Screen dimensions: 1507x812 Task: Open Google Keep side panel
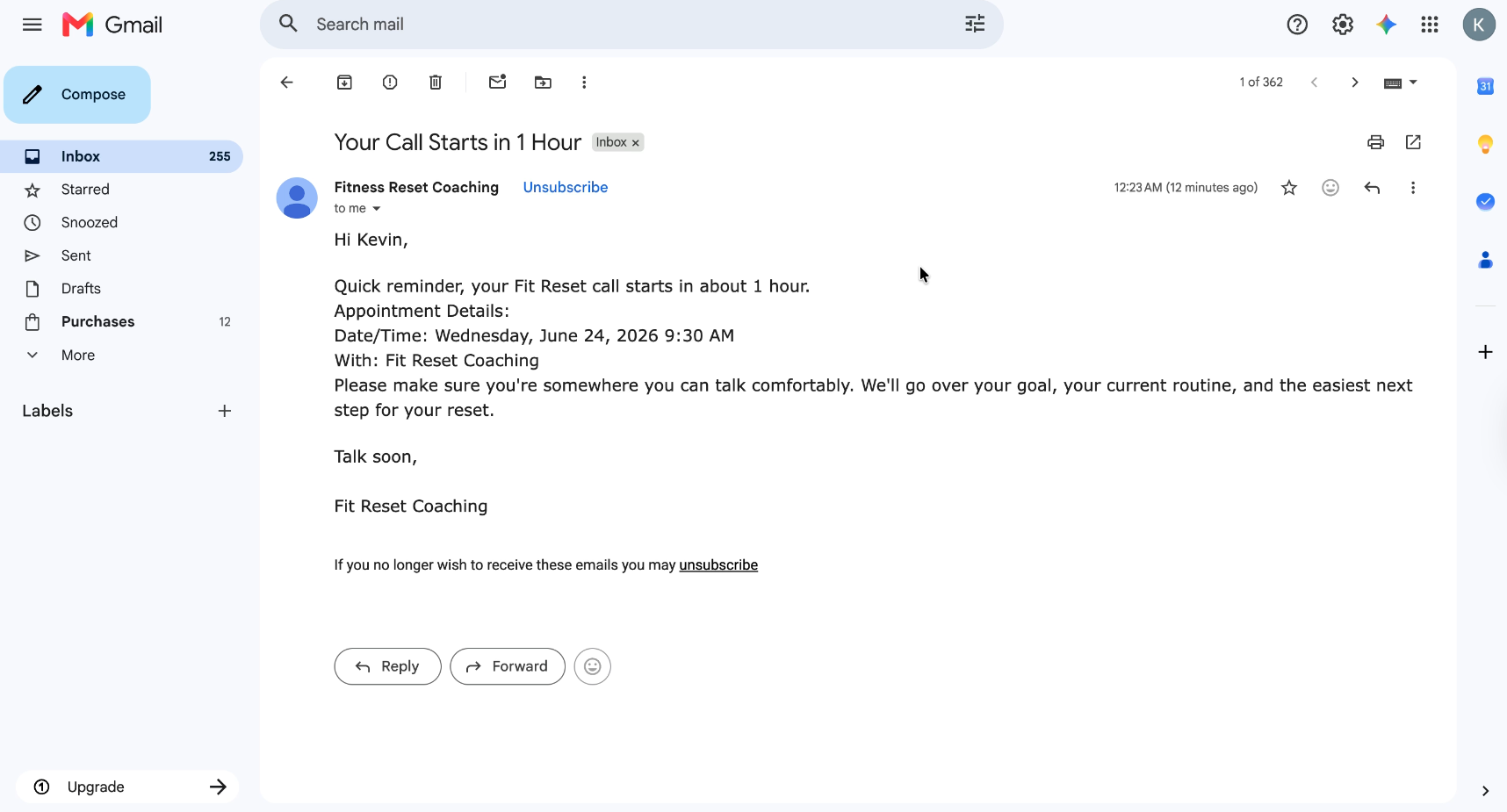[1485, 144]
